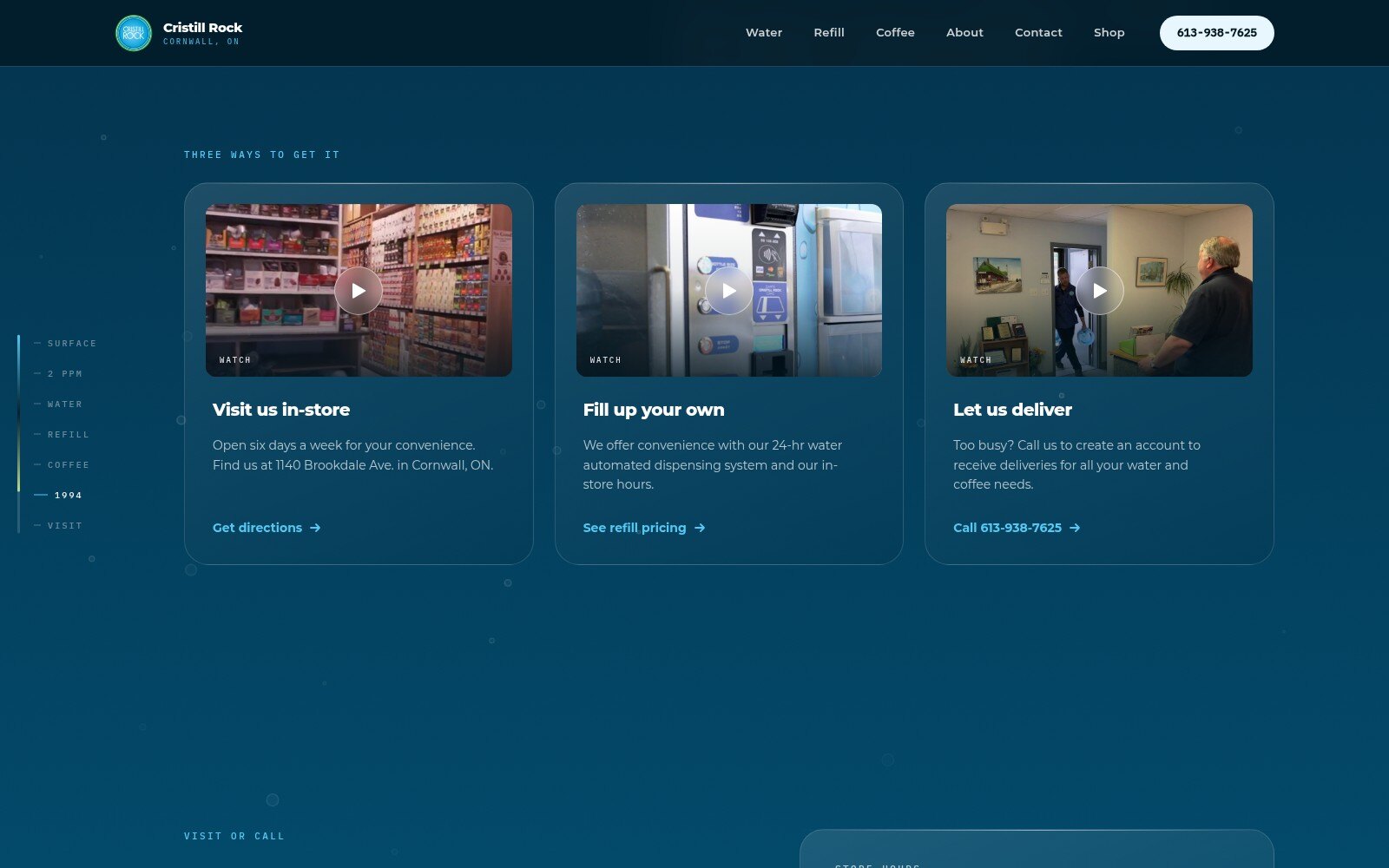Click the arrow icon beside Call 613-938-7625
The width and height of the screenshot is (1389, 868).
(x=1075, y=528)
